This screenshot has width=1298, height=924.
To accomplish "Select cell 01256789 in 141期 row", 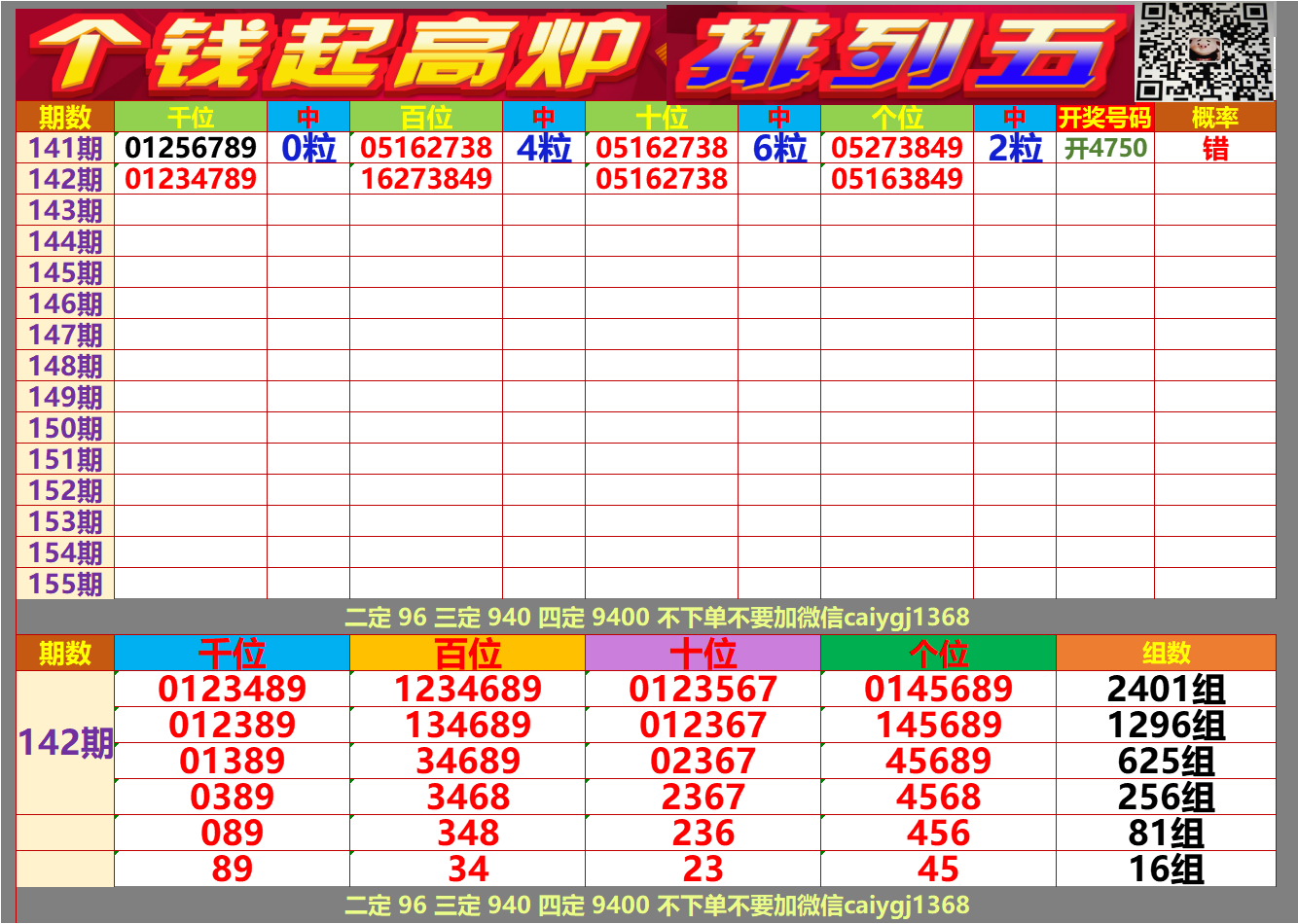I will [191, 148].
